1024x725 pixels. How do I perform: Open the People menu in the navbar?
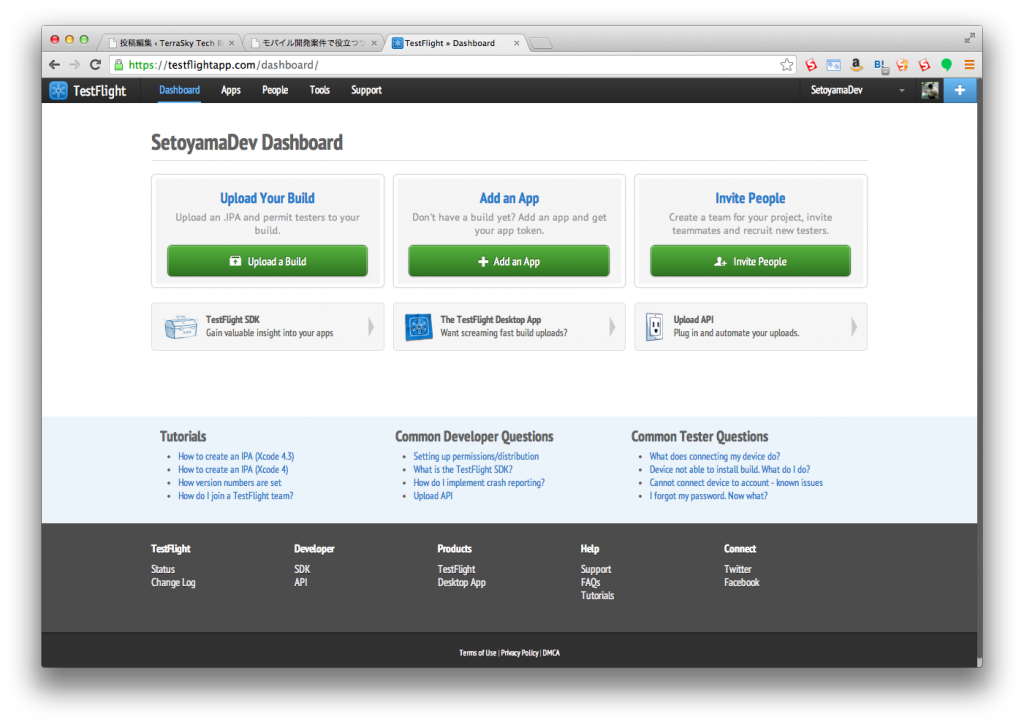tap(275, 90)
